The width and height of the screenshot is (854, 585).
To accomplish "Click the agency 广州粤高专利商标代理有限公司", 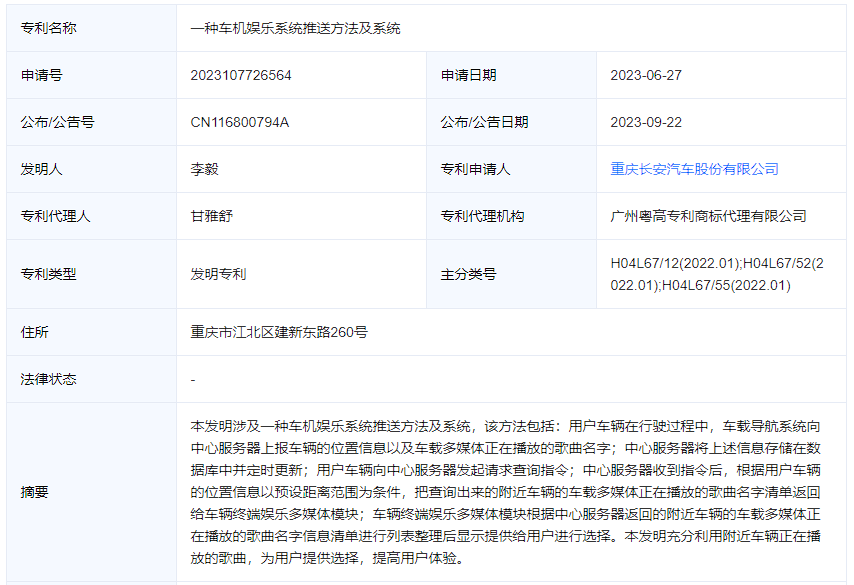I will (708, 216).
